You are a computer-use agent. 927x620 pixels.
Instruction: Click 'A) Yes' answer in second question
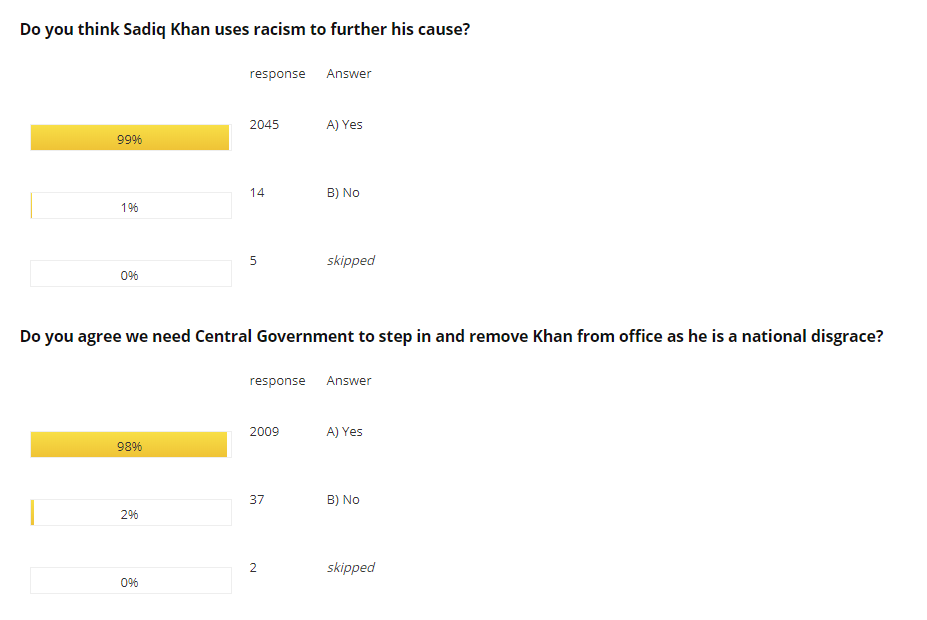point(345,431)
